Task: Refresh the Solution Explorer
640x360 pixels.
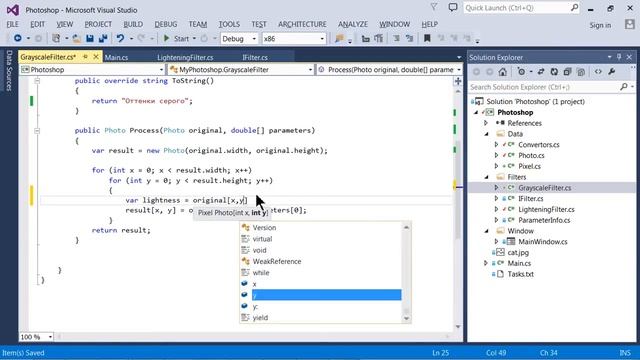Action: [x=554, y=72]
